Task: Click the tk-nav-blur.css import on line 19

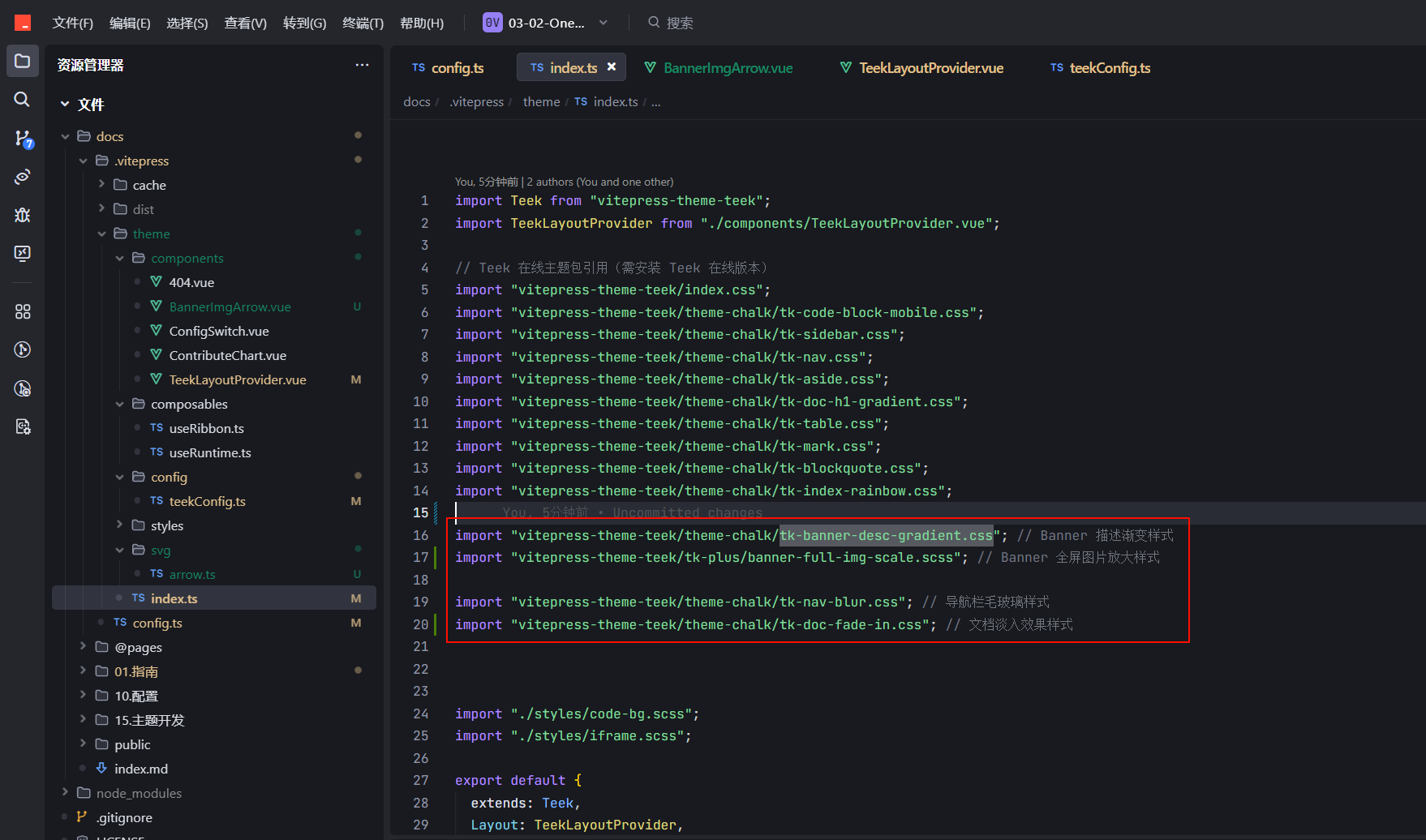Action: click(683, 602)
